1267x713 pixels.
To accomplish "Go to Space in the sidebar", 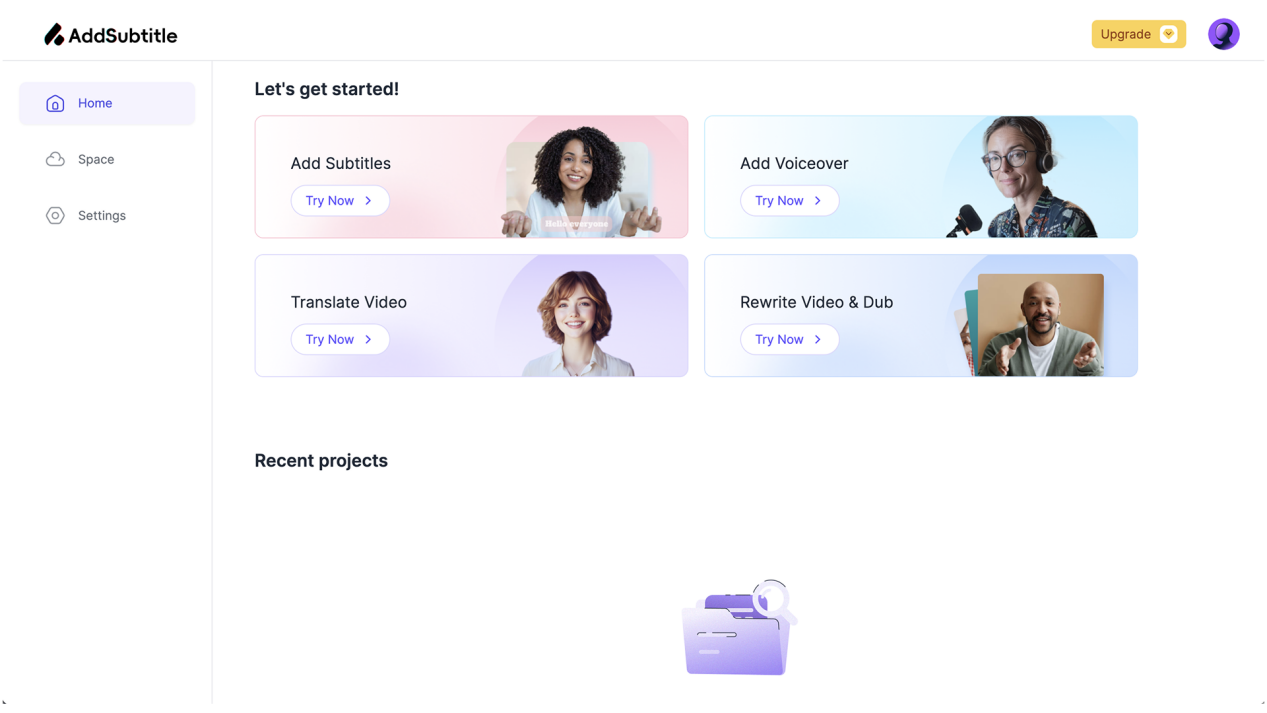I will pyautogui.click(x=107, y=160).
